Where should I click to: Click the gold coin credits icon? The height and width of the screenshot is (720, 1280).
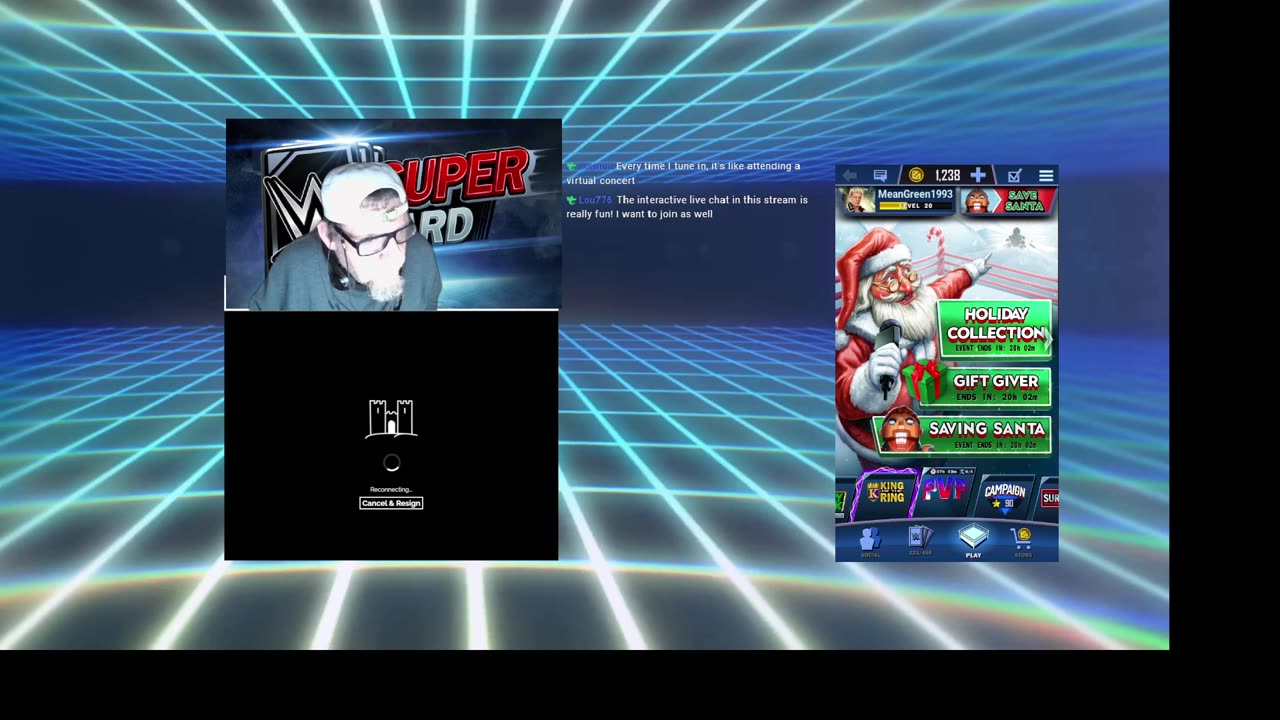coord(916,175)
